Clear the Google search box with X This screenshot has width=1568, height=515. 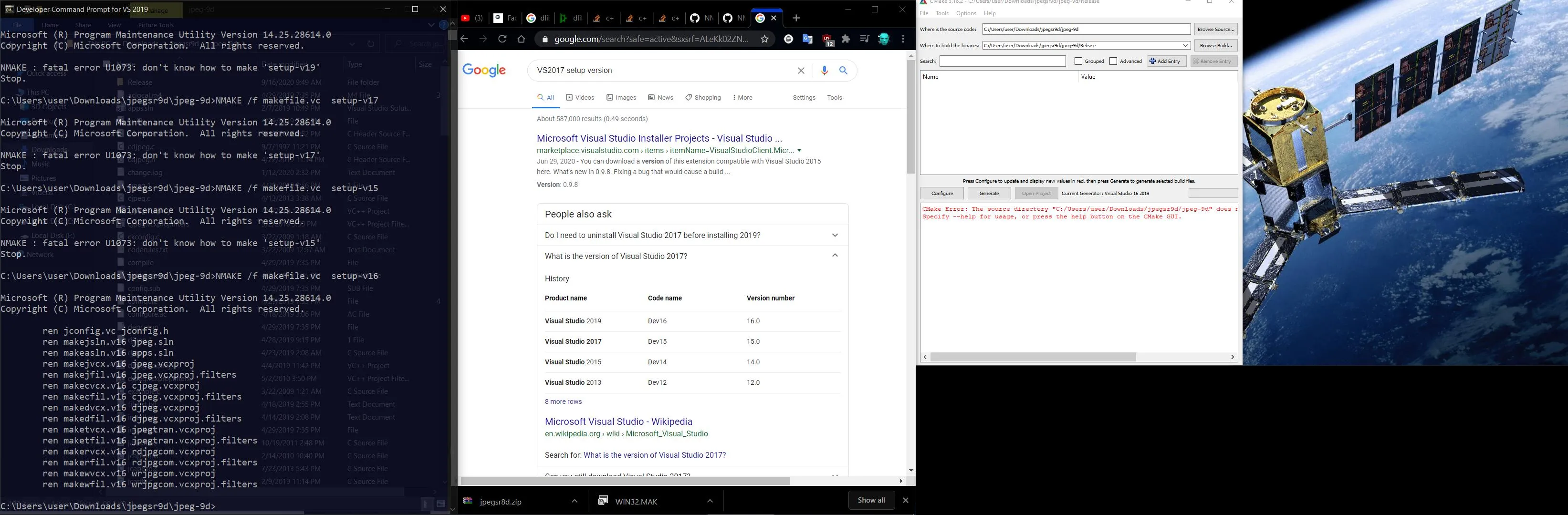pos(801,71)
